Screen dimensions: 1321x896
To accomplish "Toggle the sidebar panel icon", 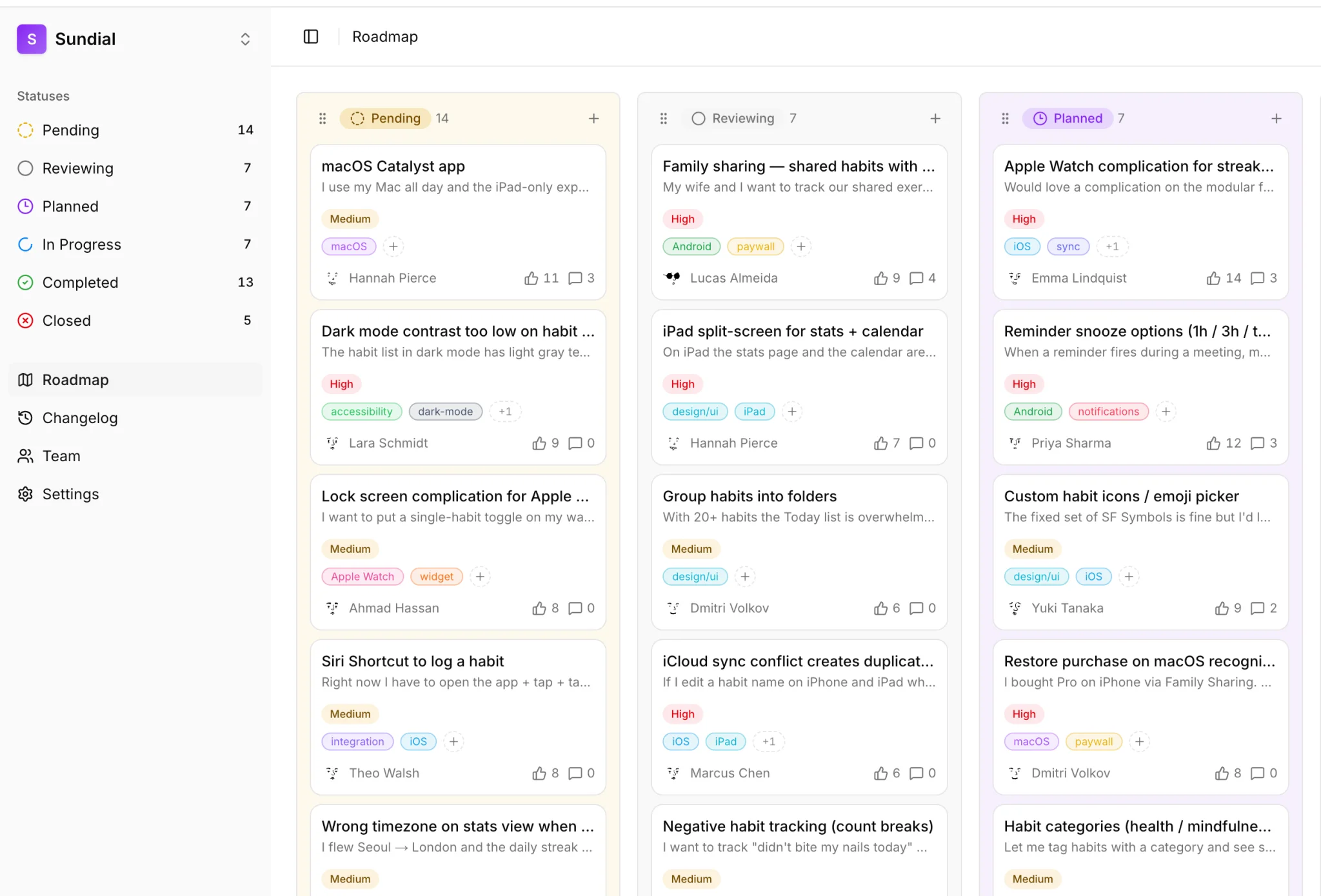I will [x=311, y=37].
